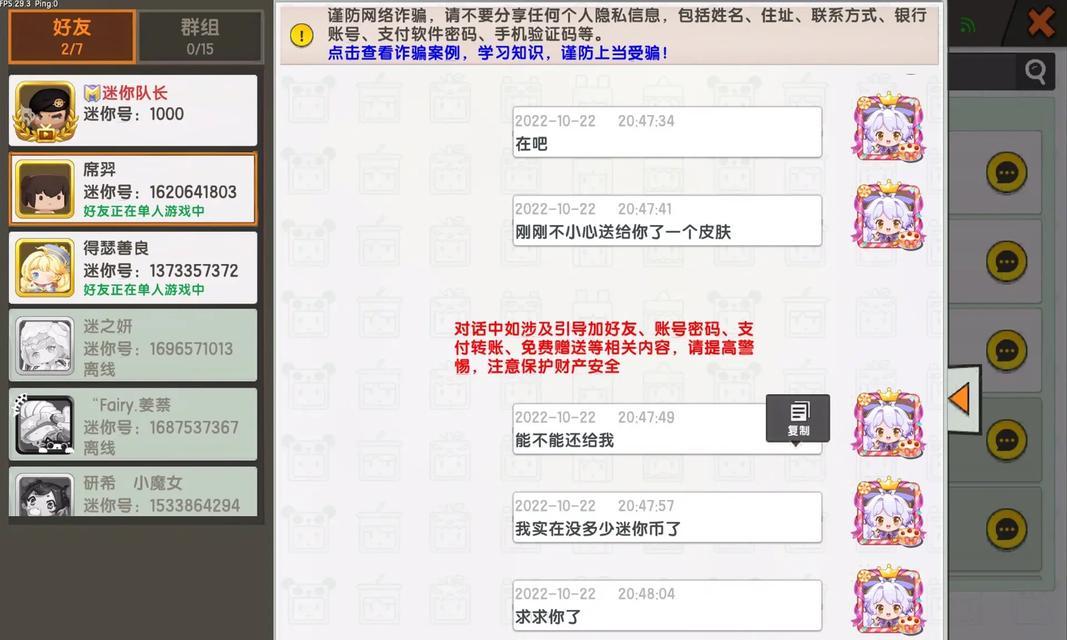Image resolution: width=1067 pixels, height=640 pixels.
Task: Click the red safety warning notice text
Action: (604, 348)
